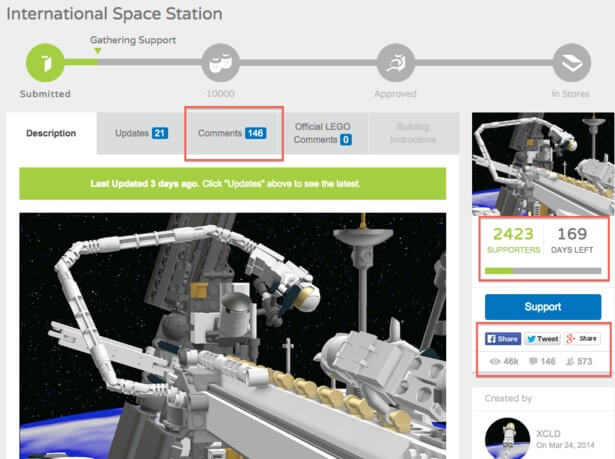This screenshot has width=615, height=459.
Task: Click the Approved stage rocket icon
Action: click(397, 63)
